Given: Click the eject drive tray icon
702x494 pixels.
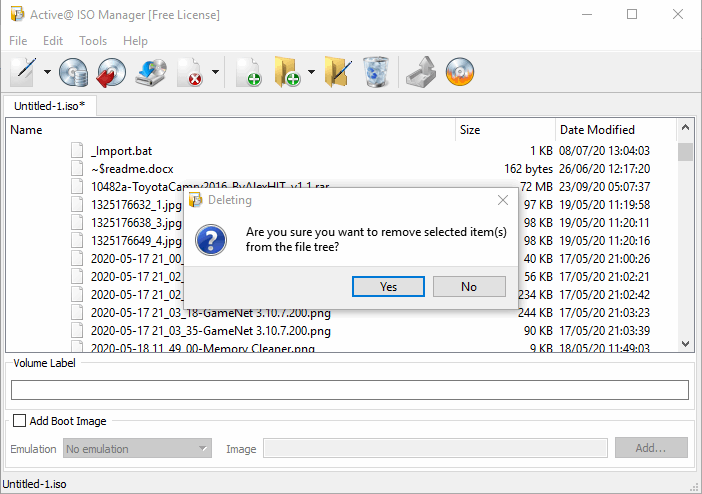Looking at the screenshot, I should coord(421,72).
